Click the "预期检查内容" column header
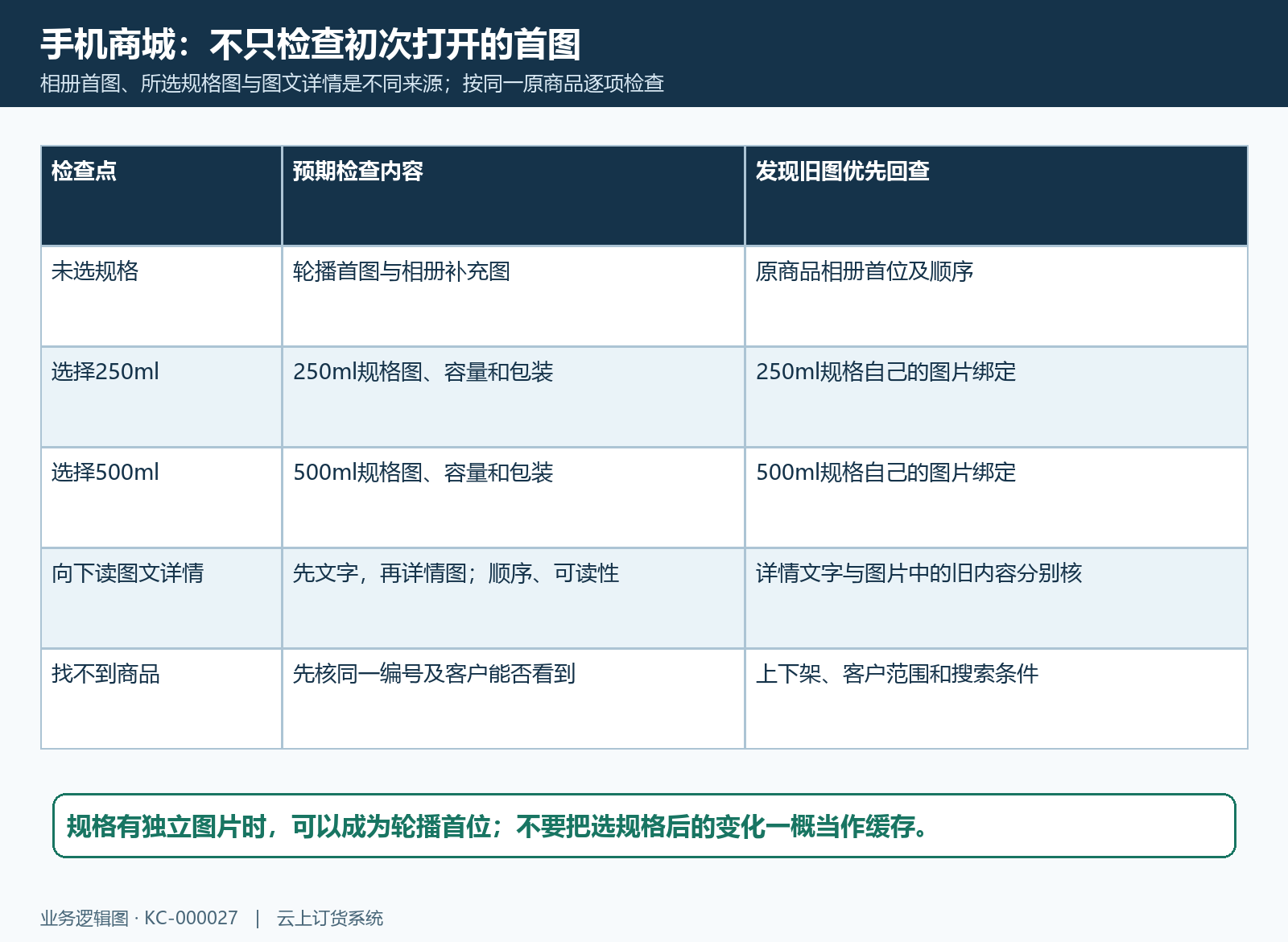 pos(513,196)
